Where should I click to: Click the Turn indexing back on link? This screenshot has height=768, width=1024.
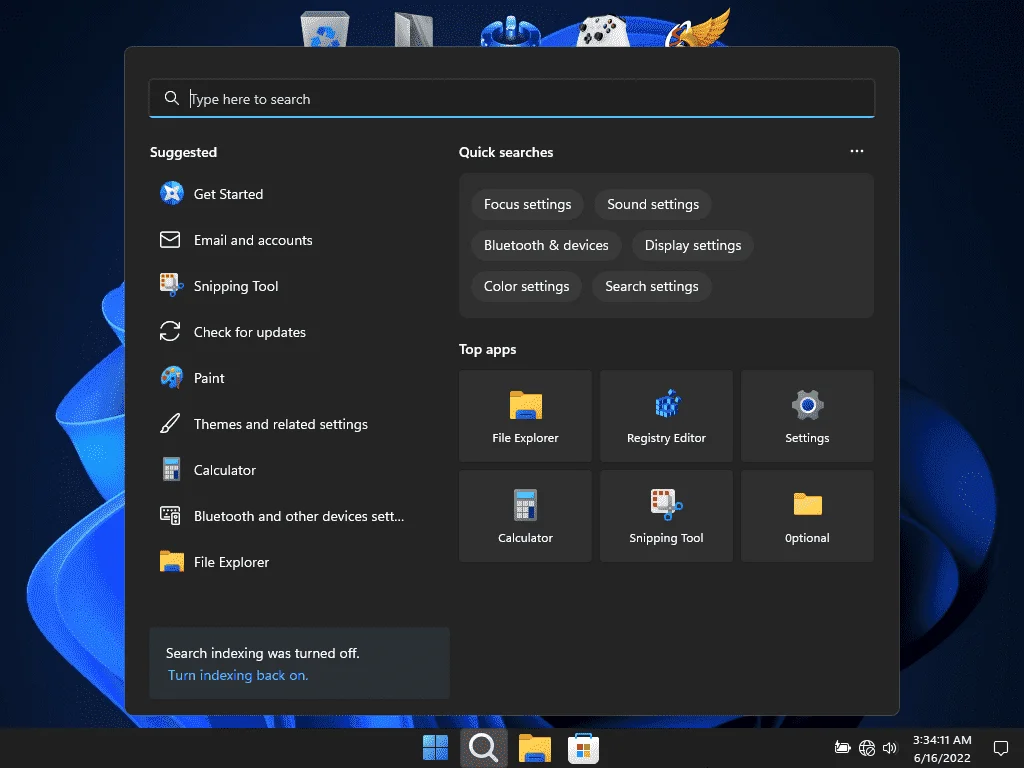(x=238, y=675)
